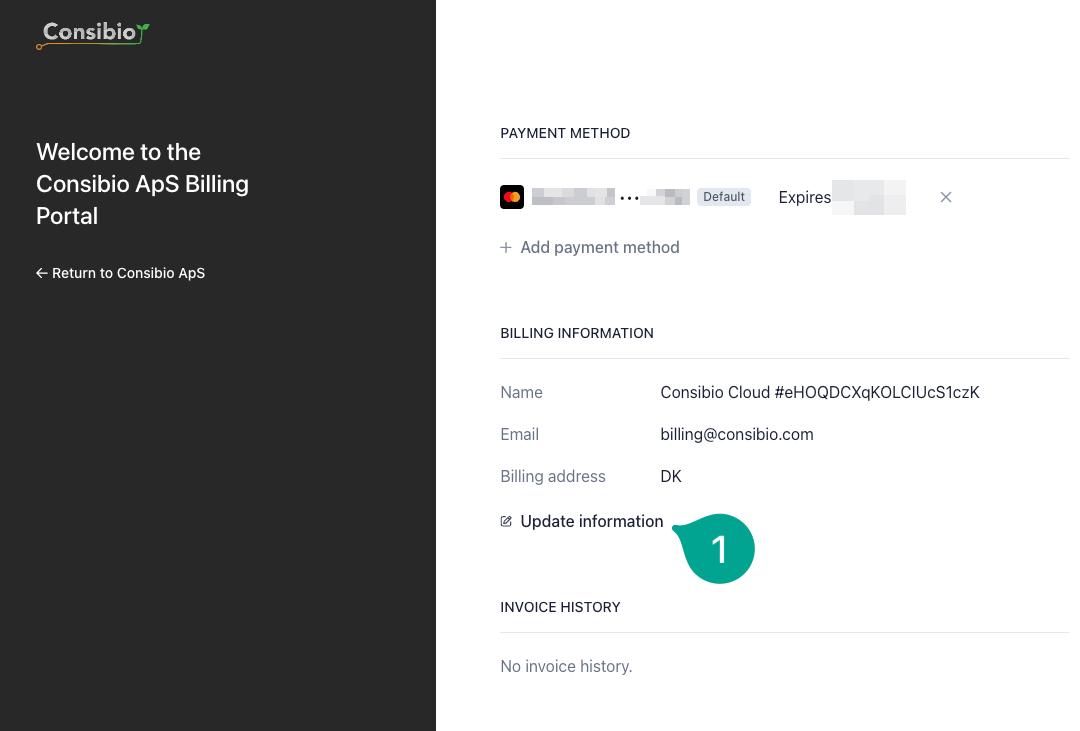Click the PAYMENT METHOD heading
The height and width of the screenshot is (731, 1080).
coord(565,133)
